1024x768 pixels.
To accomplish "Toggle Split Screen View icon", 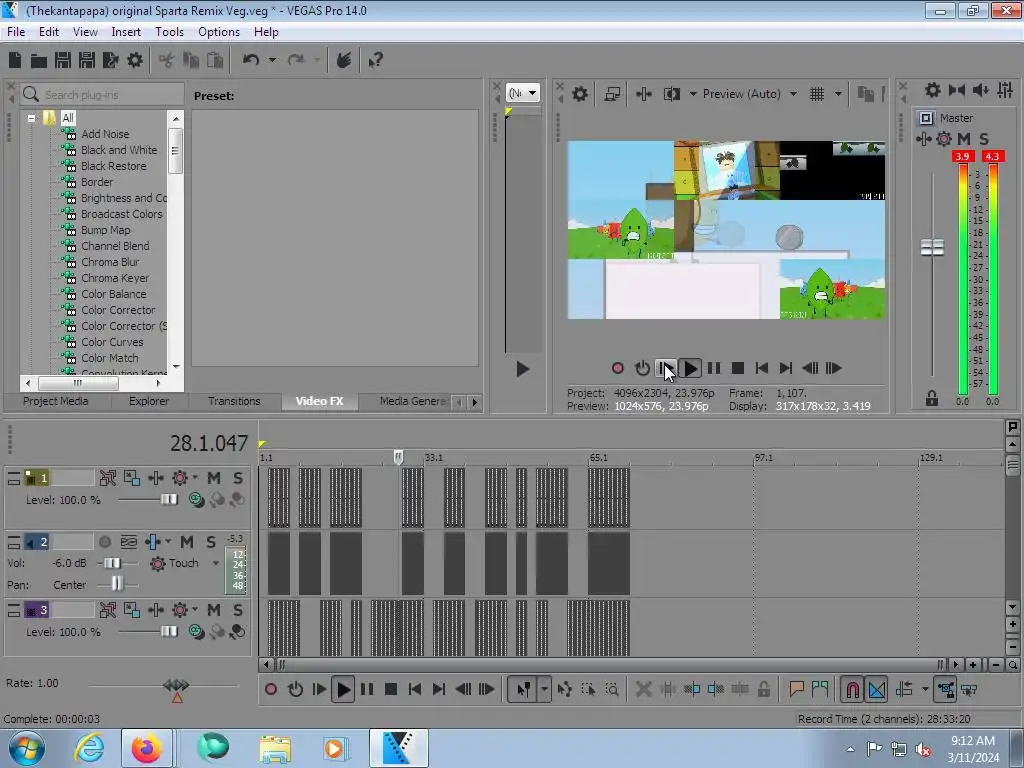I will (x=671, y=94).
